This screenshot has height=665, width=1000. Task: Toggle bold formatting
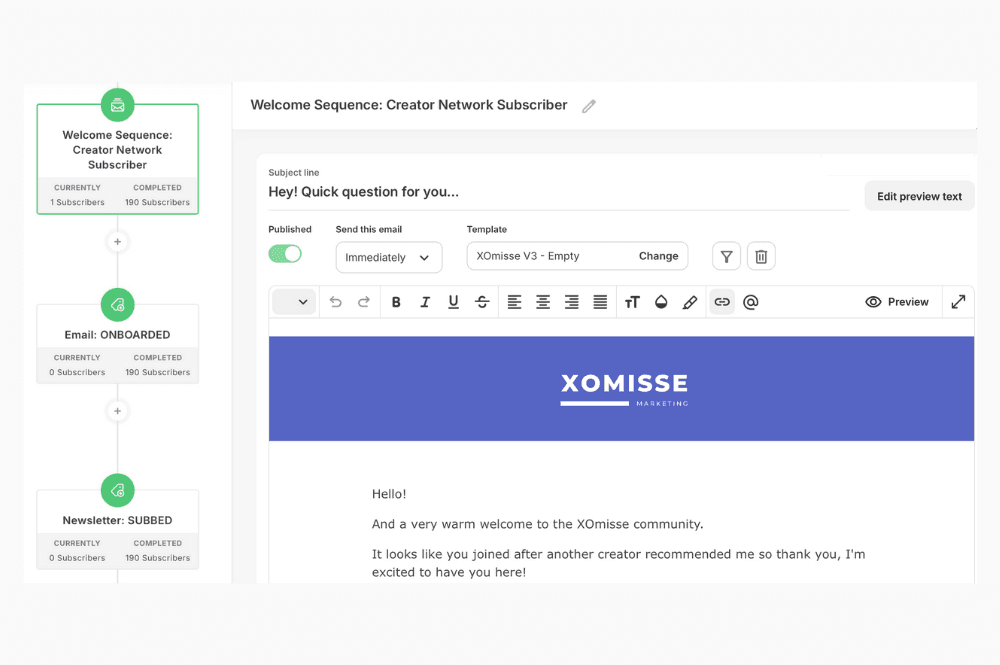[x=395, y=301]
